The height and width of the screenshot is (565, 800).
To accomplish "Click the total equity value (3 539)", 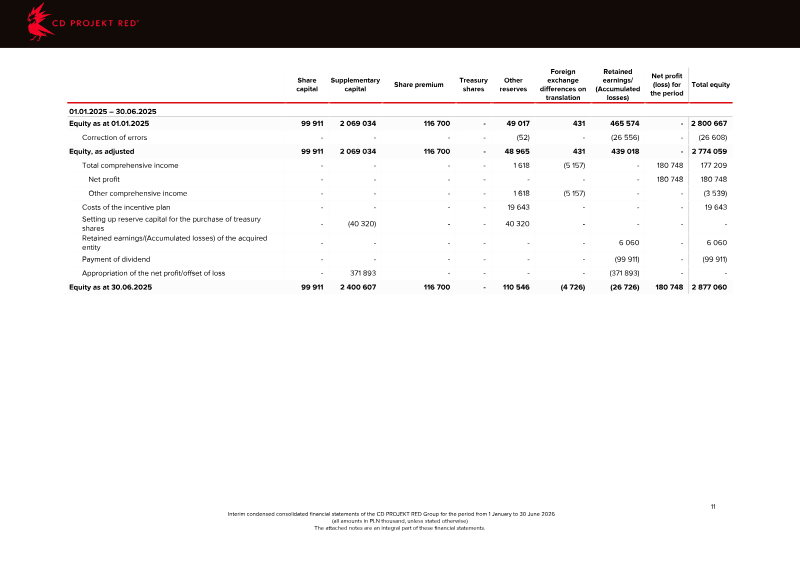I will 715,193.
